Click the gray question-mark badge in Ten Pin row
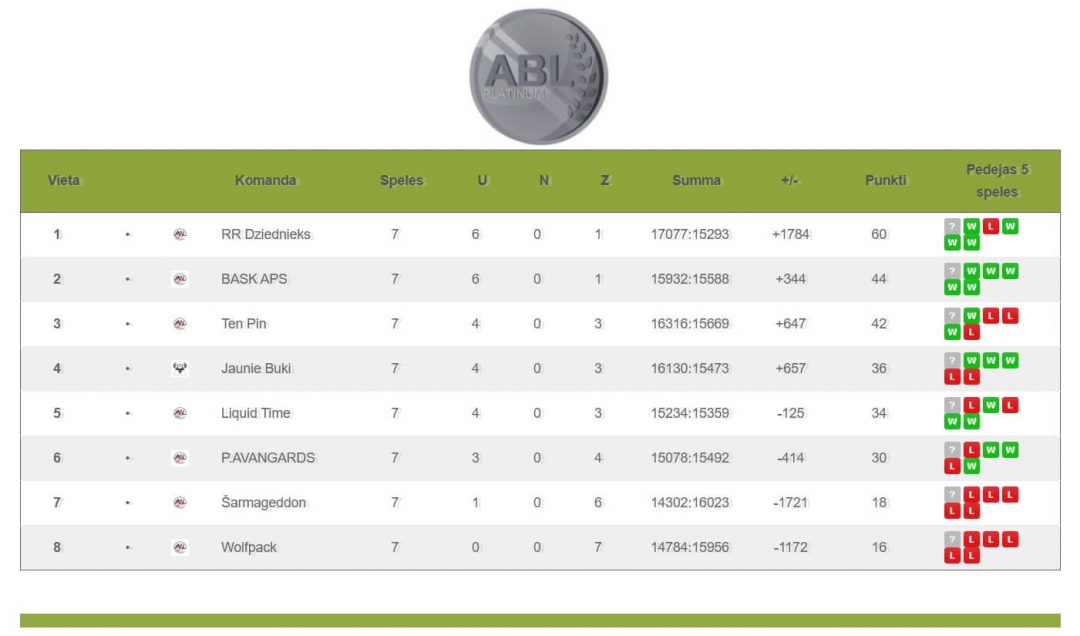1080x636 pixels. pos(952,316)
